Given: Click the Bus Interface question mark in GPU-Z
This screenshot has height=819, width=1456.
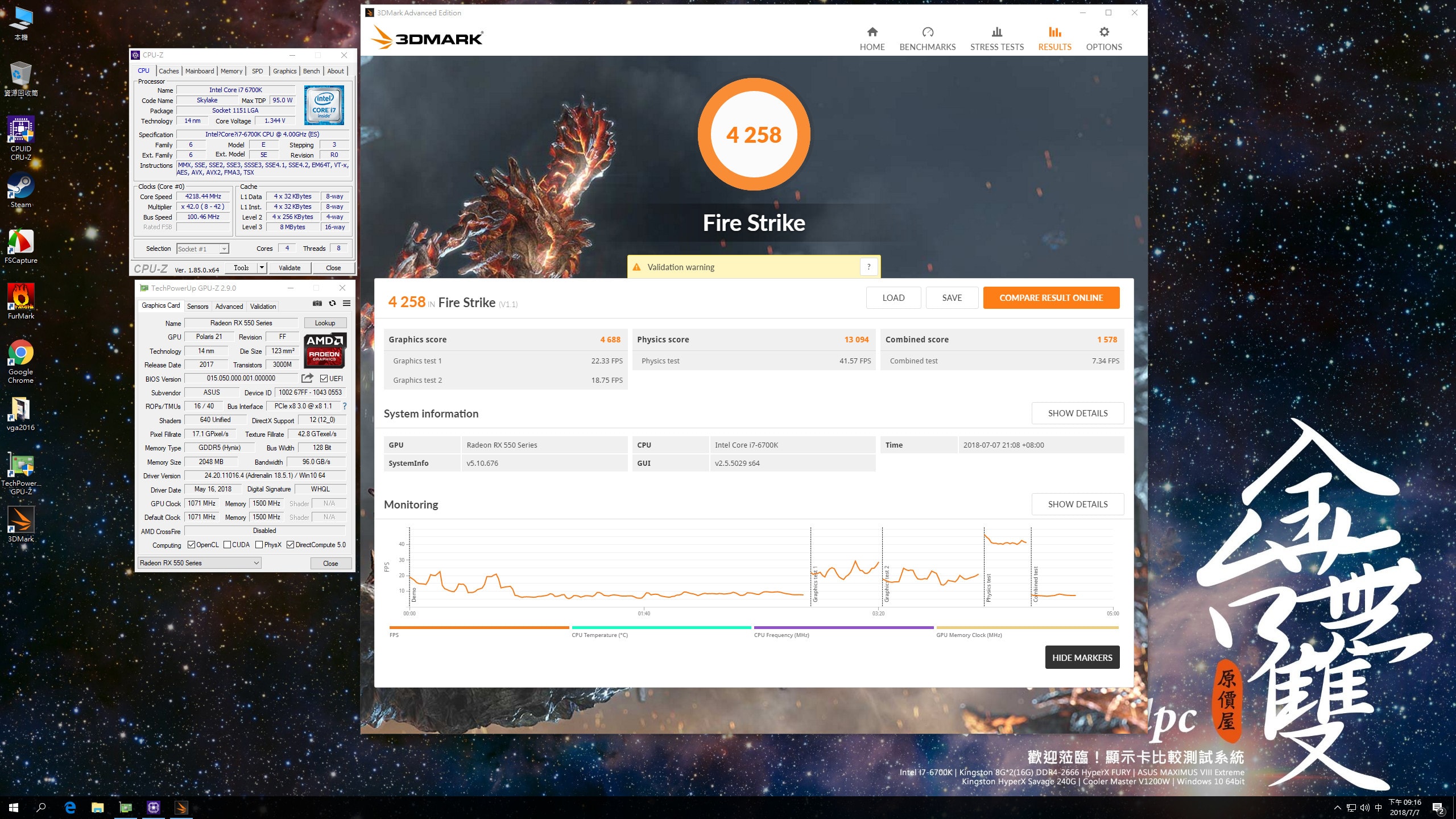Looking at the screenshot, I should pyautogui.click(x=344, y=406).
